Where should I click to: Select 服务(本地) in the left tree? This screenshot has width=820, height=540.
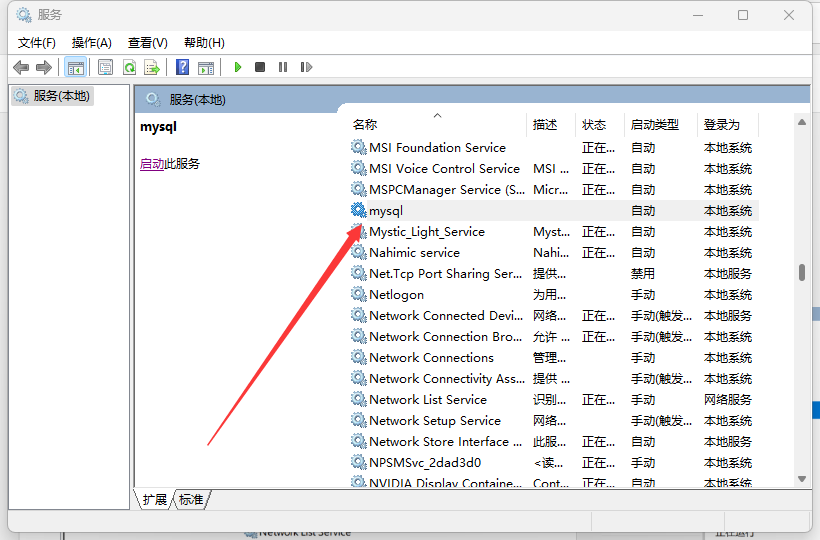click(x=53, y=96)
